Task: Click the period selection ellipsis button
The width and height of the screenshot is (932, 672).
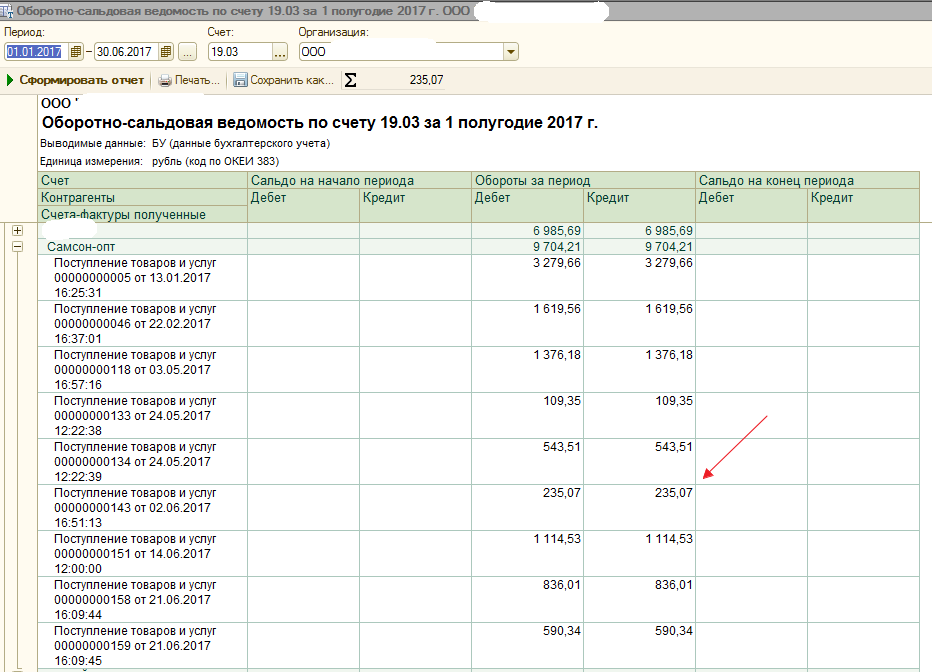Action: [187, 52]
